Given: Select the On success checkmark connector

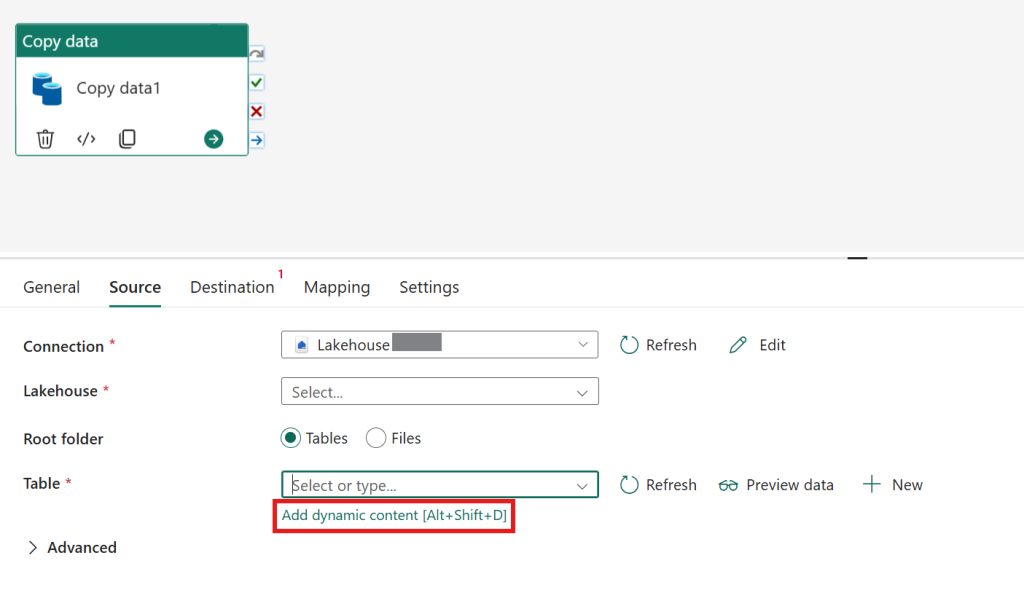Looking at the screenshot, I should 255,82.
